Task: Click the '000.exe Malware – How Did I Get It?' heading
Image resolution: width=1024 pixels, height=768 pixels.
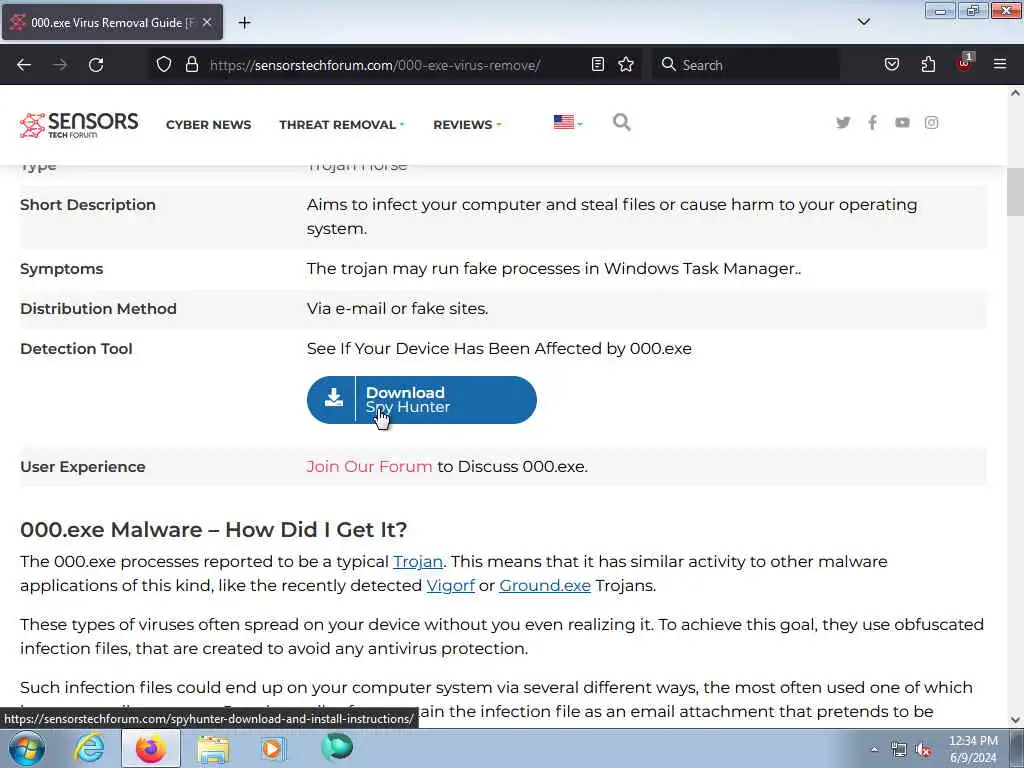Action: pyautogui.click(x=214, y=529)
